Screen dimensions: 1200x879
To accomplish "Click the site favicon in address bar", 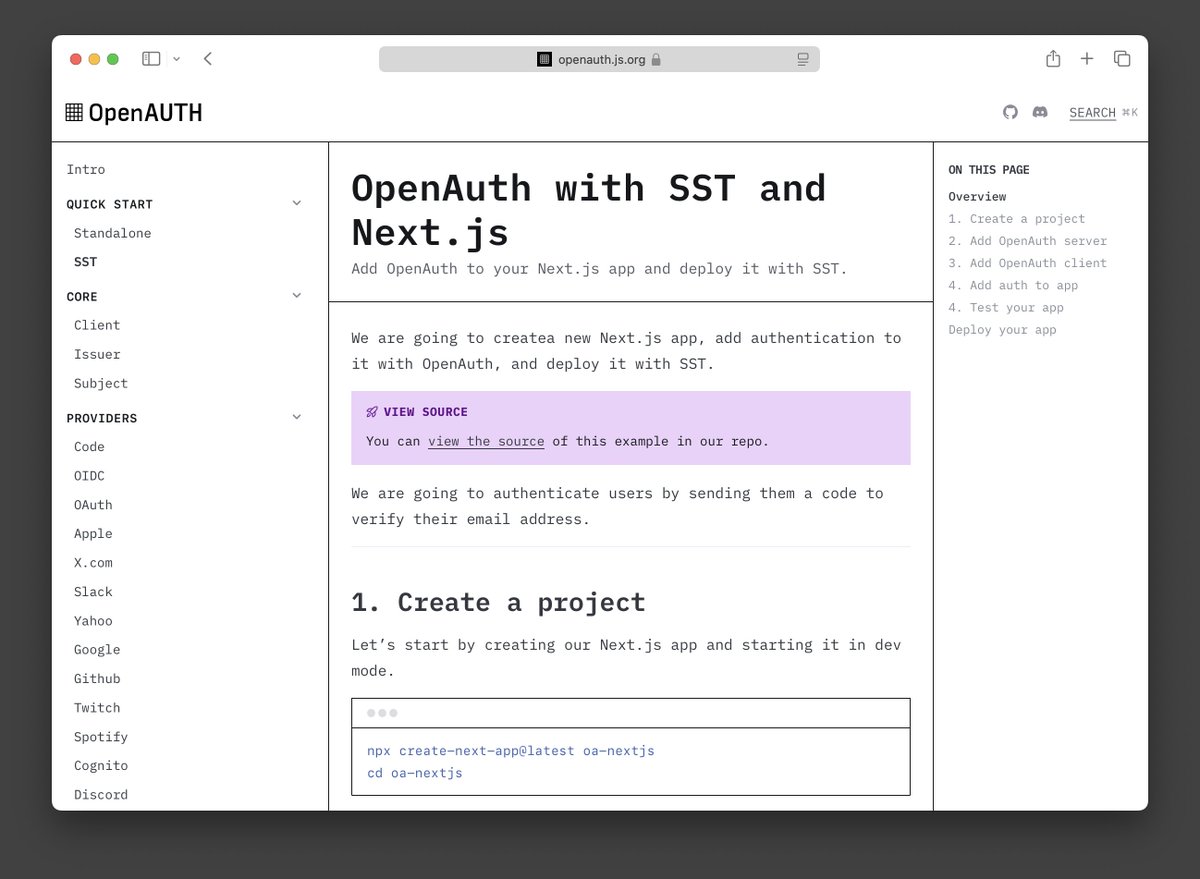I will click(x=544, y=59).
